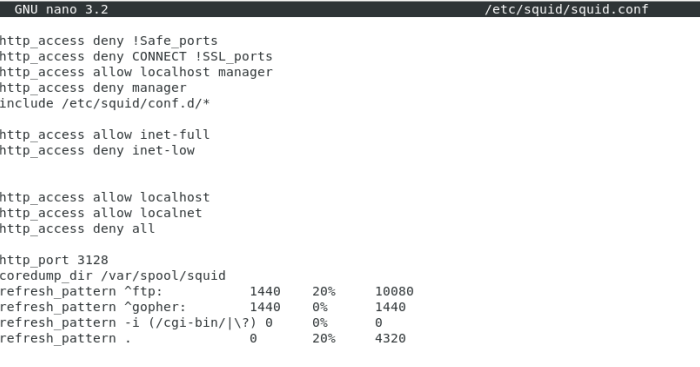Screen dimensions: 700x367
Task: Click the 'http_access allow localnet' line
Action: click(x=101, y=213)
